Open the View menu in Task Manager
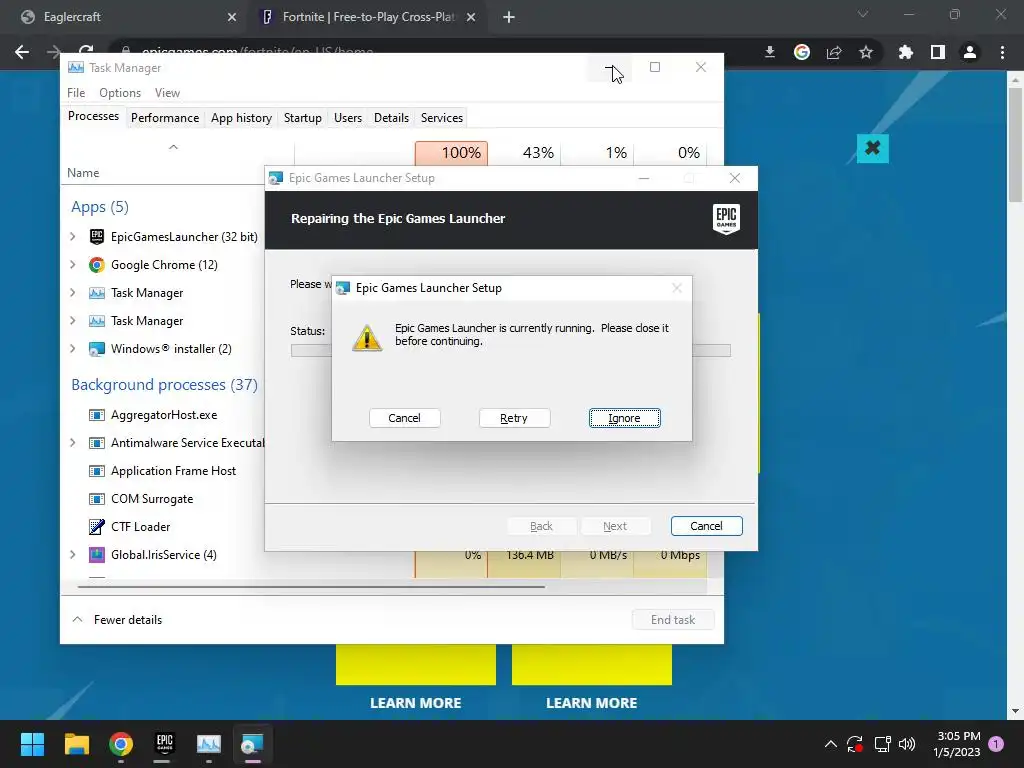The image size is (1024, 768). point(167,93)
